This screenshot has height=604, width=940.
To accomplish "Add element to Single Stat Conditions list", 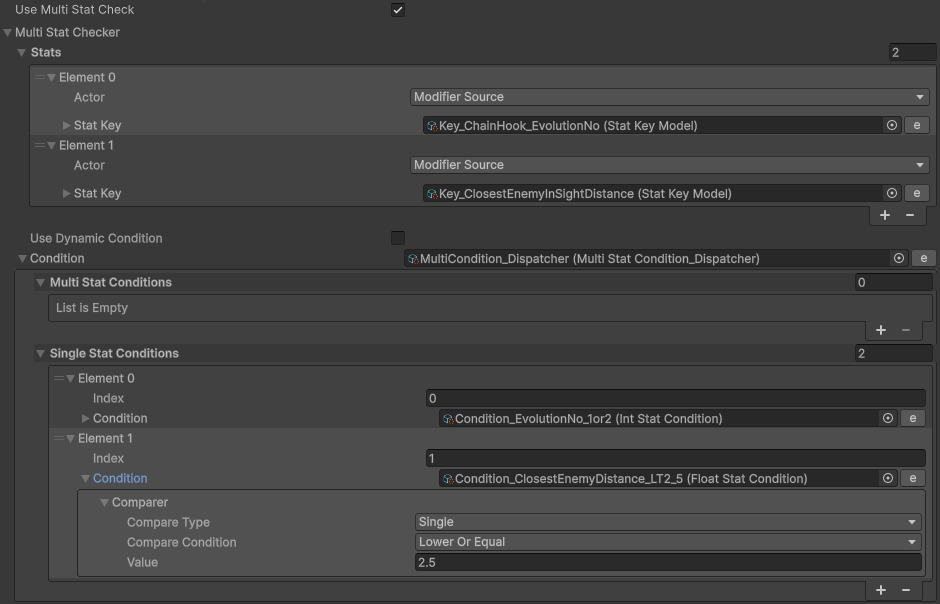I will [881, 590].
